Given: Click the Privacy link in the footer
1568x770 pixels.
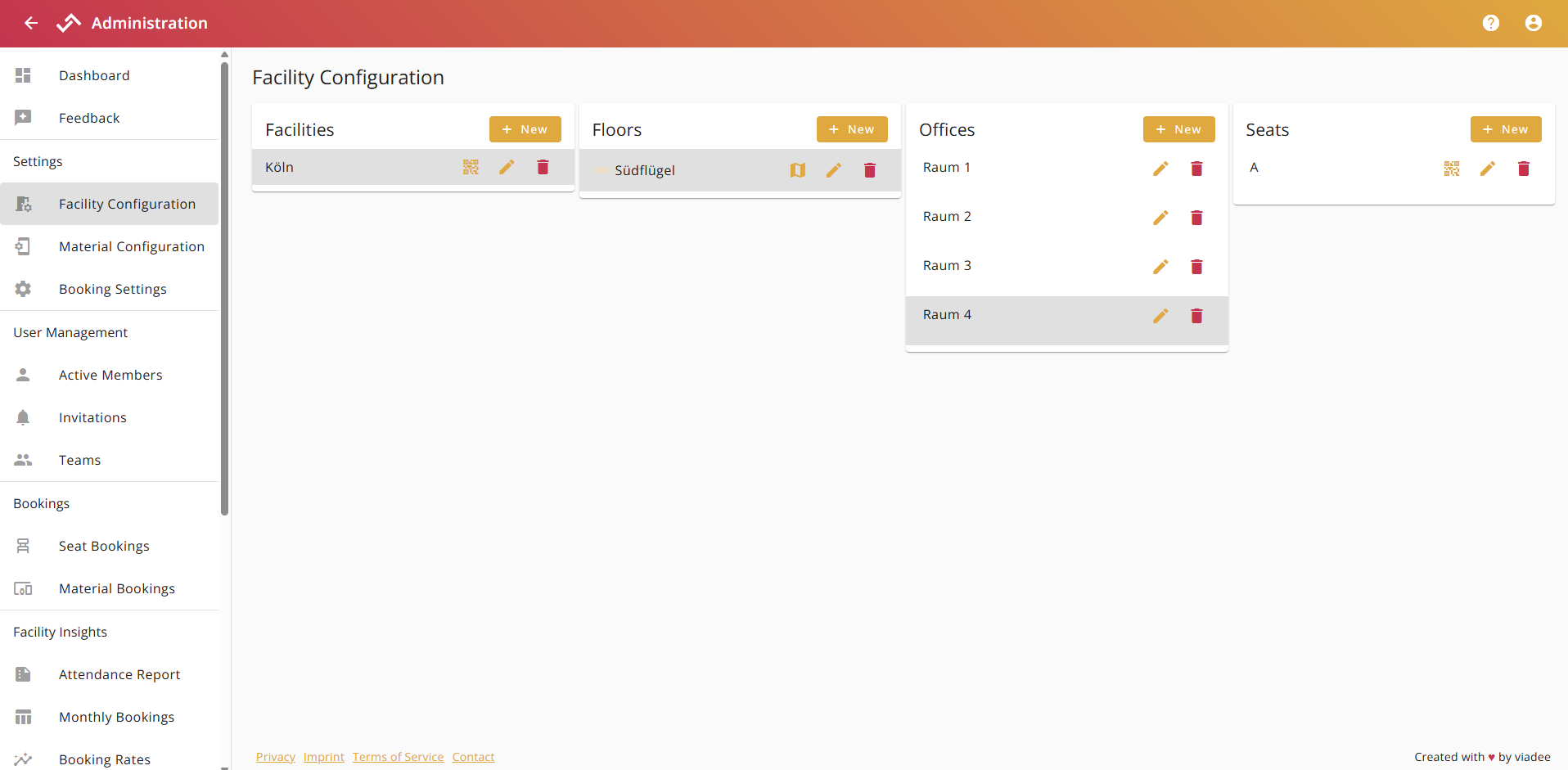Looking at the screenshot, I should (275, 756).
